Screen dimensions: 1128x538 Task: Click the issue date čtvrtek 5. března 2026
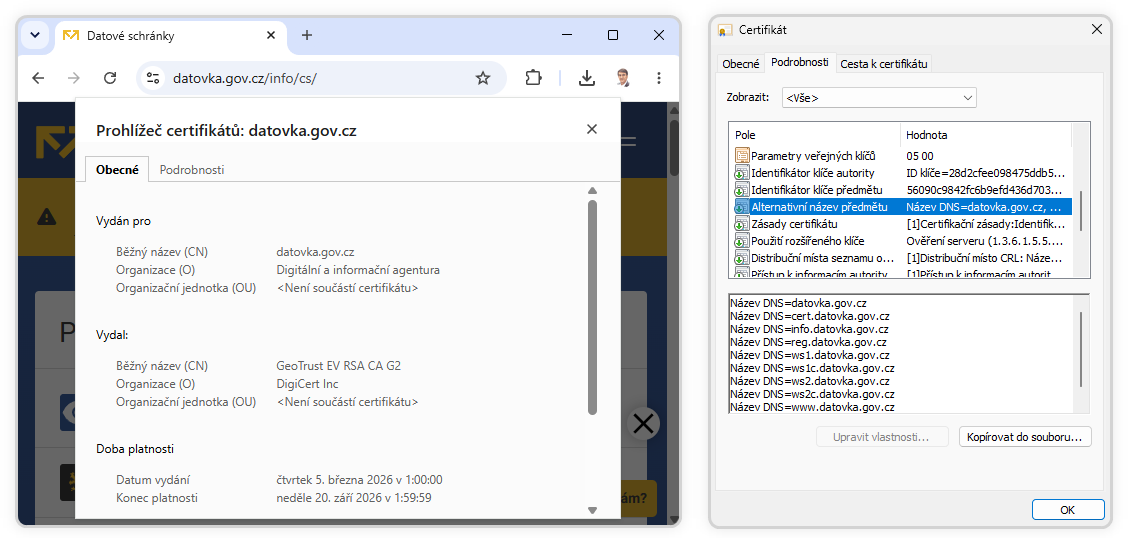(x=359, y=480)
